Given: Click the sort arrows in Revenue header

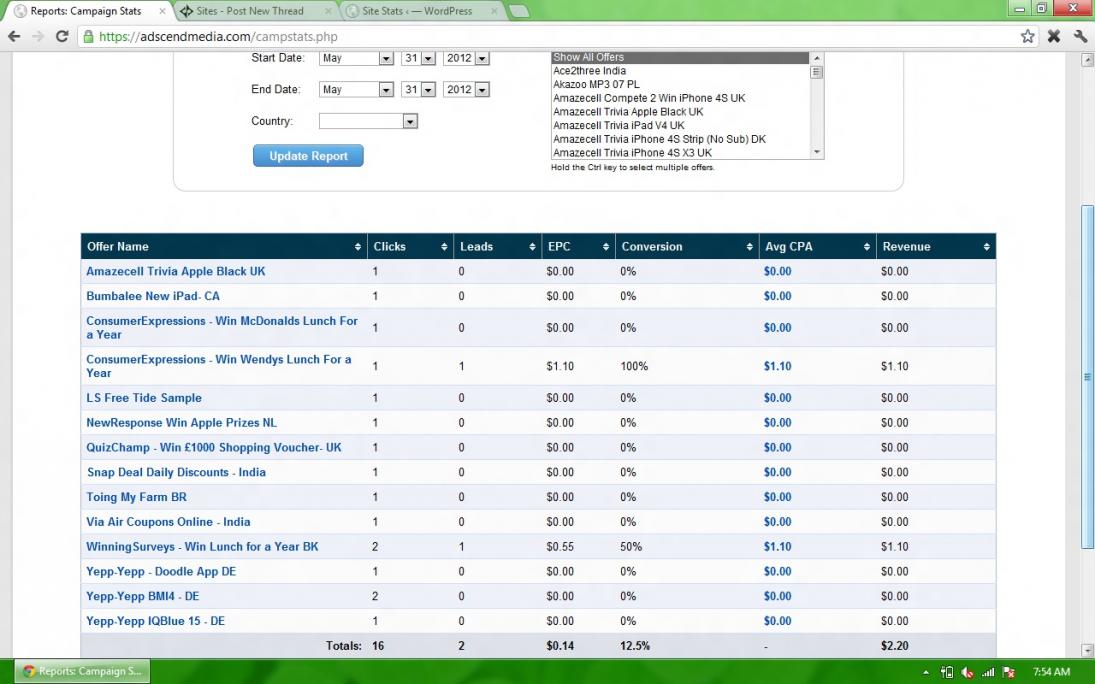Looking at the screenshot, I should (986, 247).
